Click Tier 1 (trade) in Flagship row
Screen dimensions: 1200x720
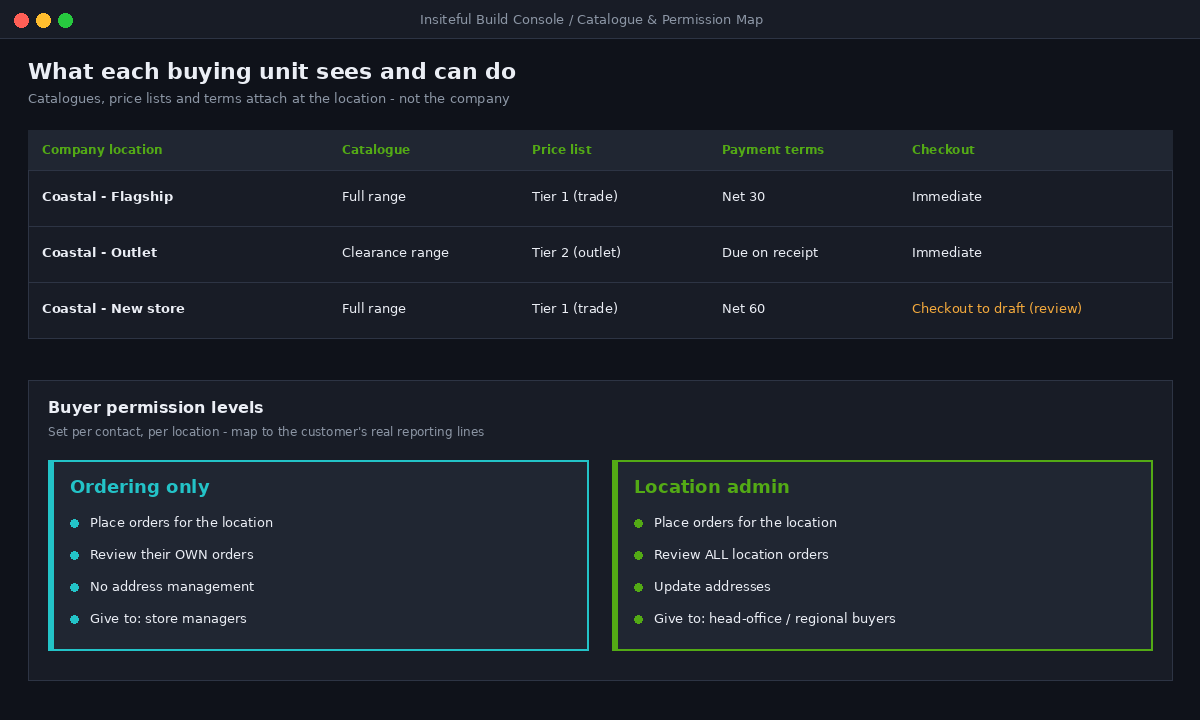click(x=575, y=197)
